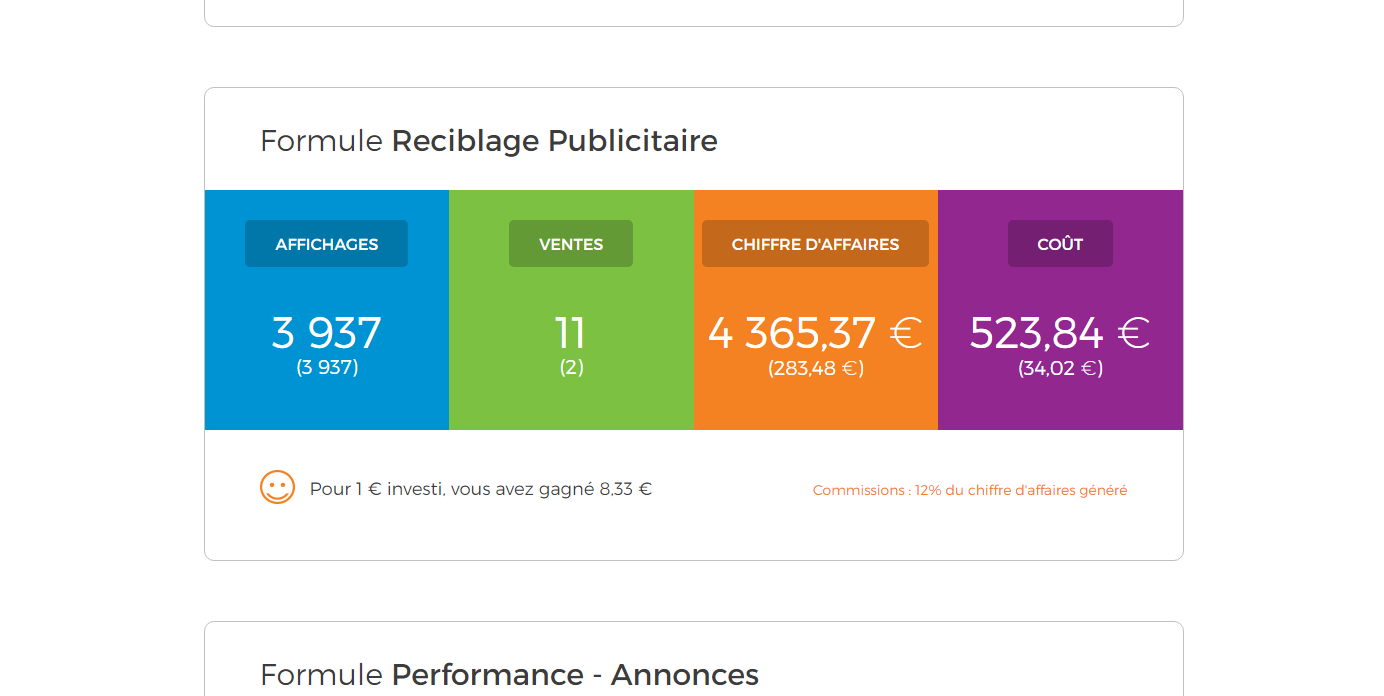Click the (3 937) value in parentheses
The width and height of the screenshot is (1384, 696).
[327, 368]
